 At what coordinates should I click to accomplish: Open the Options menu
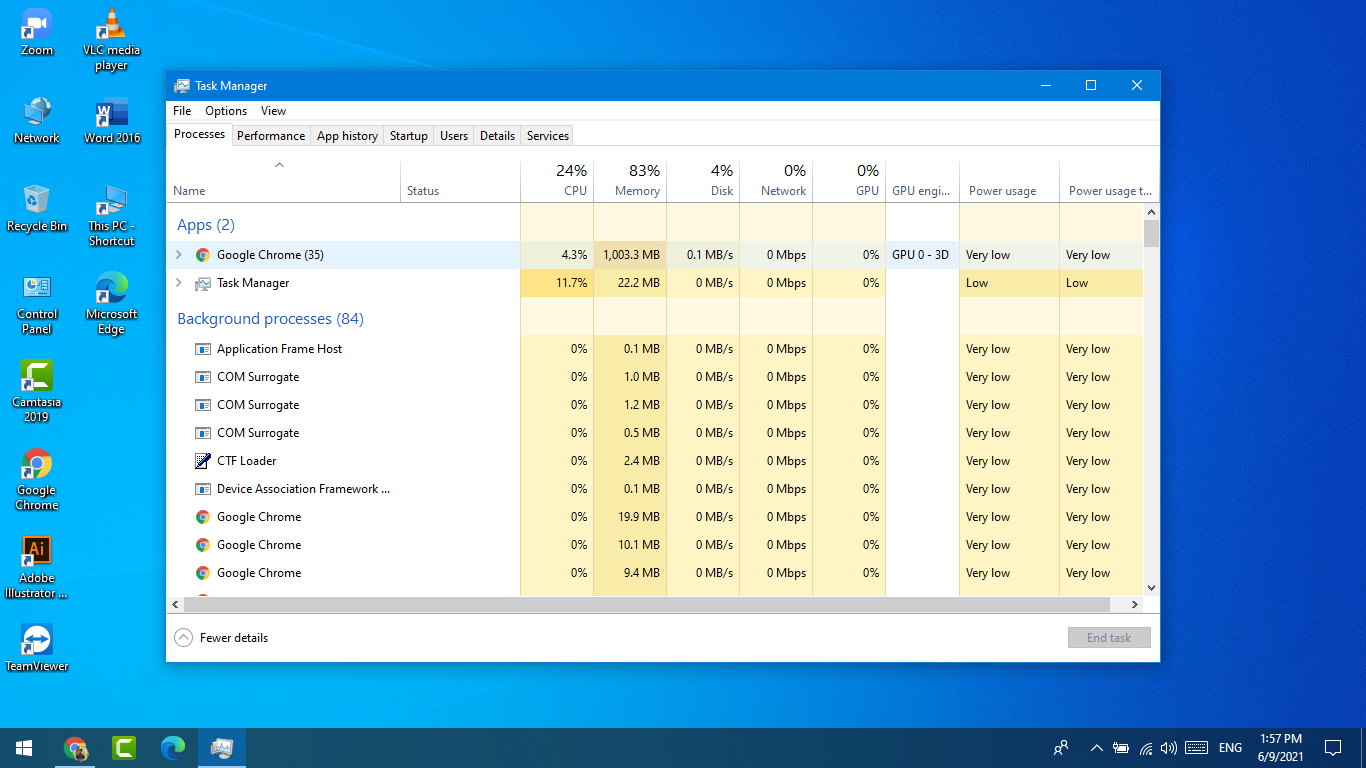[x=225, y=110]
